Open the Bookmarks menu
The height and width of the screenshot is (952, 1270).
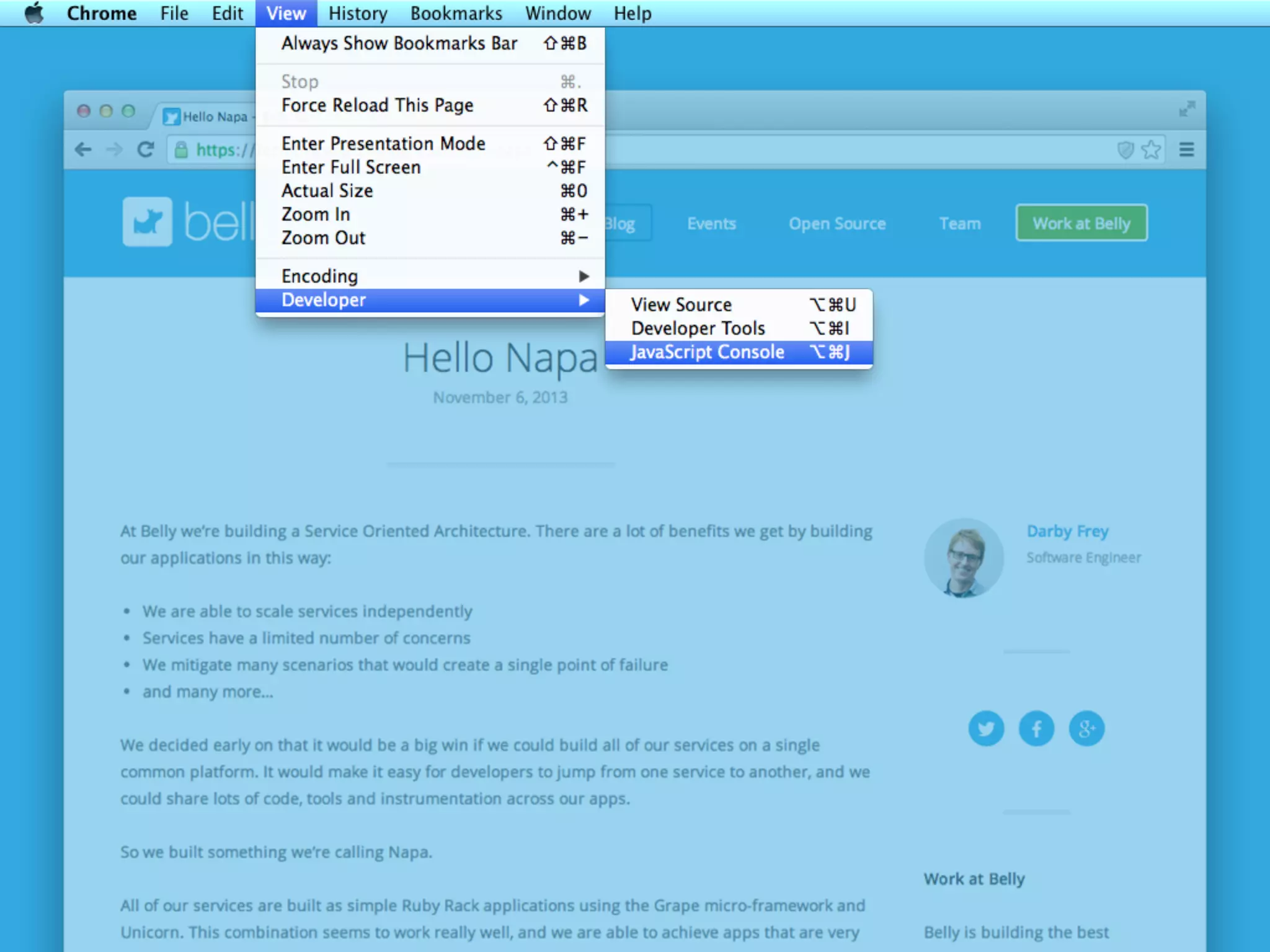(456, 13)
